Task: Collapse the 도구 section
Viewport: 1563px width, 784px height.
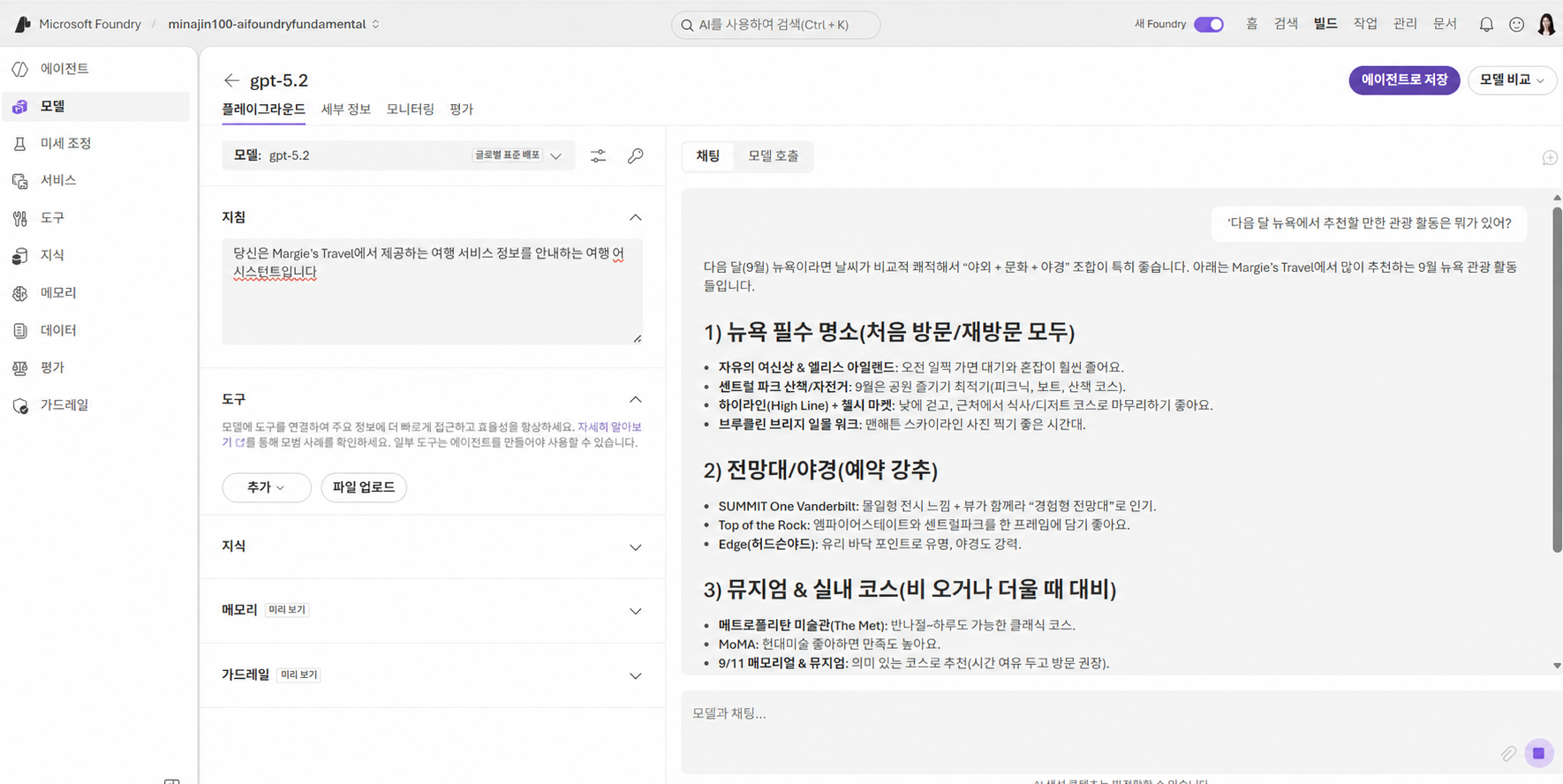Action: pyautogui.click(x=635, y=399)
